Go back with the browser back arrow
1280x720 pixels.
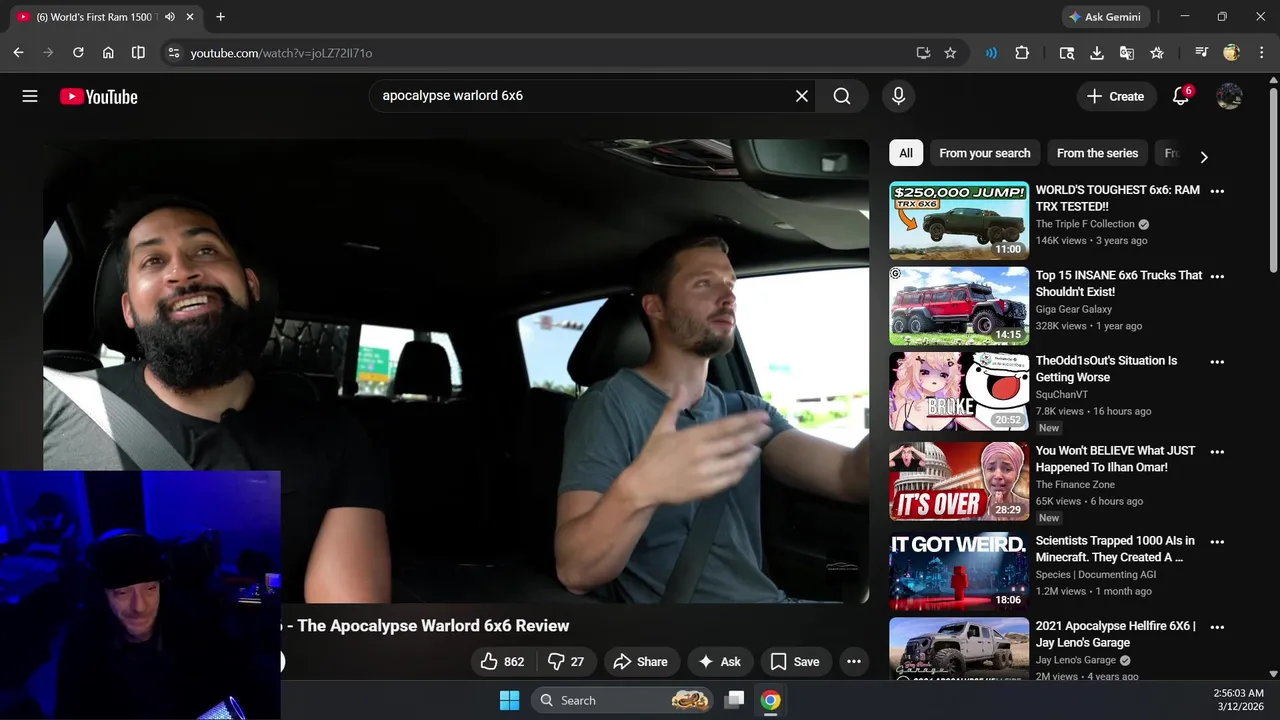pyautogui.click(x=18, y=53)
